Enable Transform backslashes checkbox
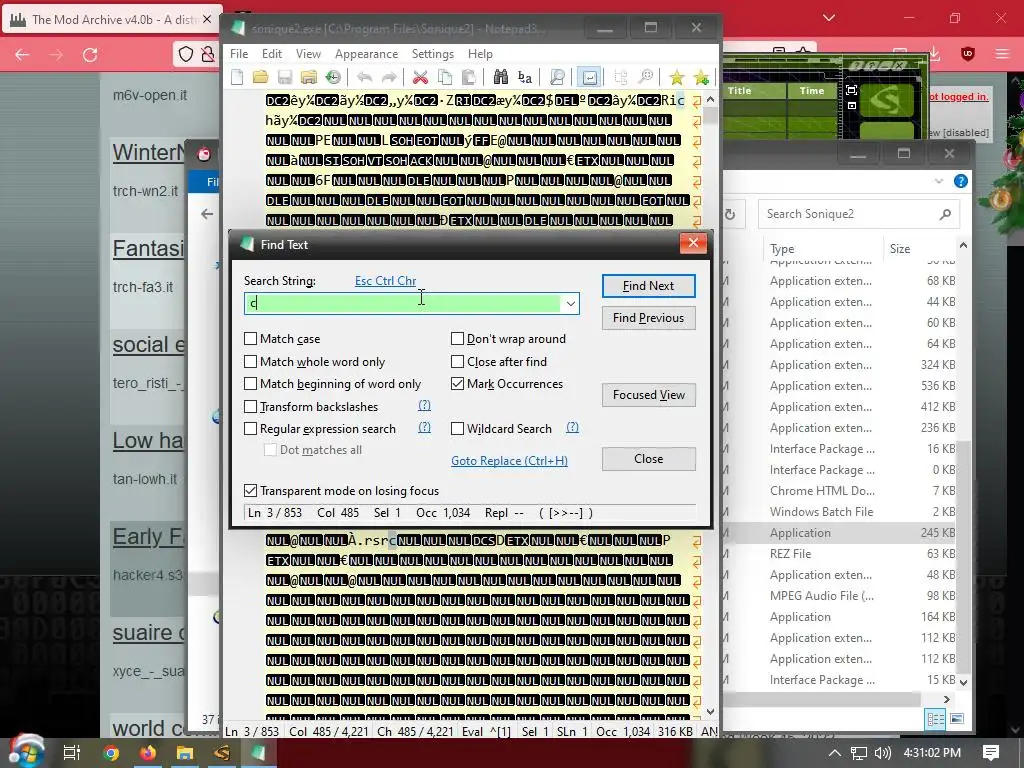Image resolution: width=1024 pixels, height=768 pixels. 250,406
